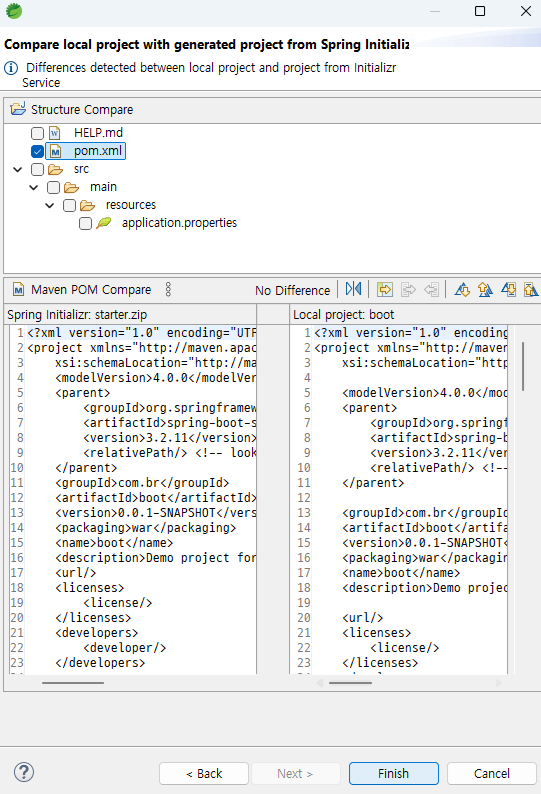This screenshot has height=794, width=541.
Task: Click the application.properties leaf icon
Action: point(103,223)
